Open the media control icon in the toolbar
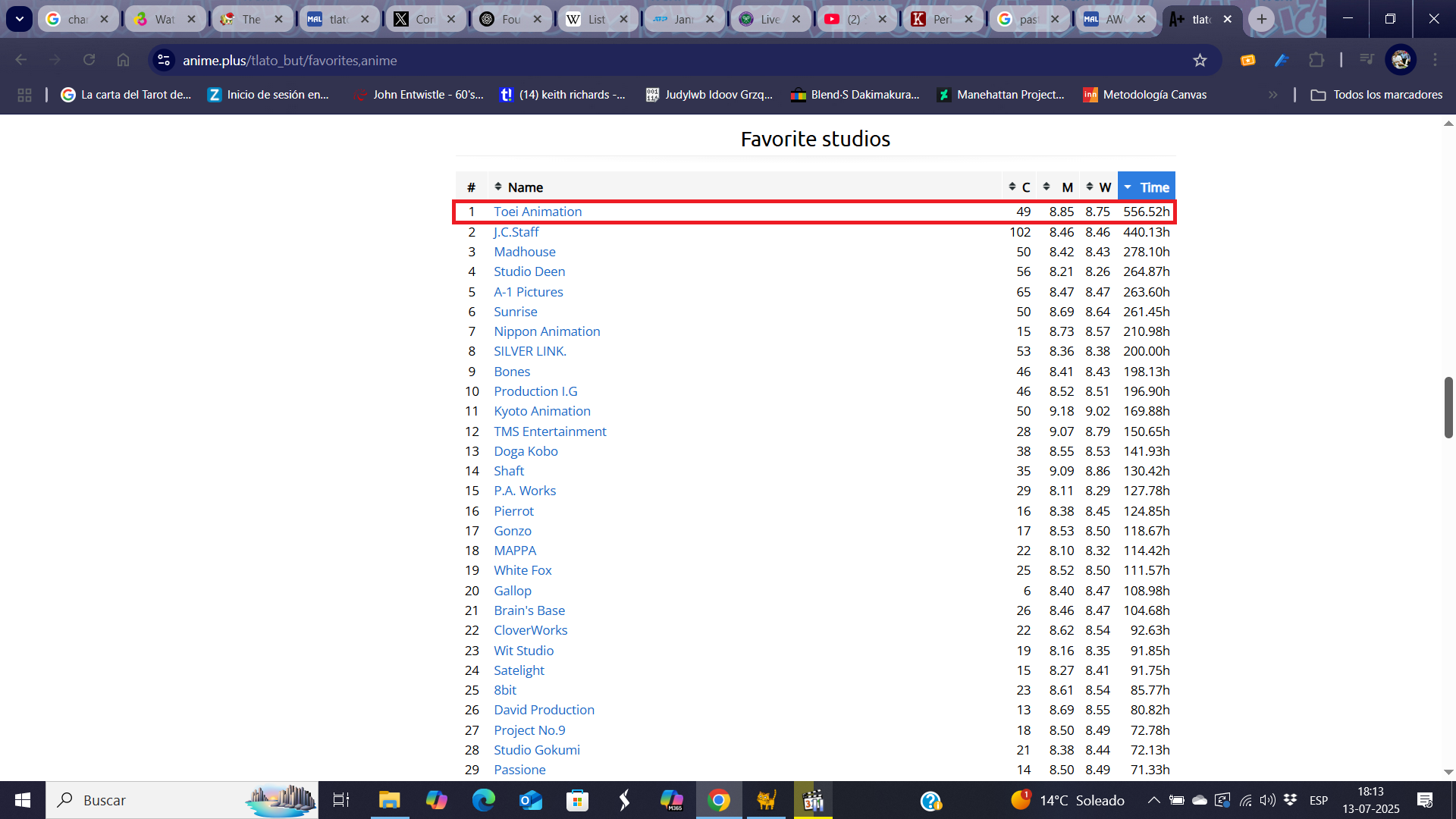The width and height of the screenshot is (1456, 819). 1367,60
